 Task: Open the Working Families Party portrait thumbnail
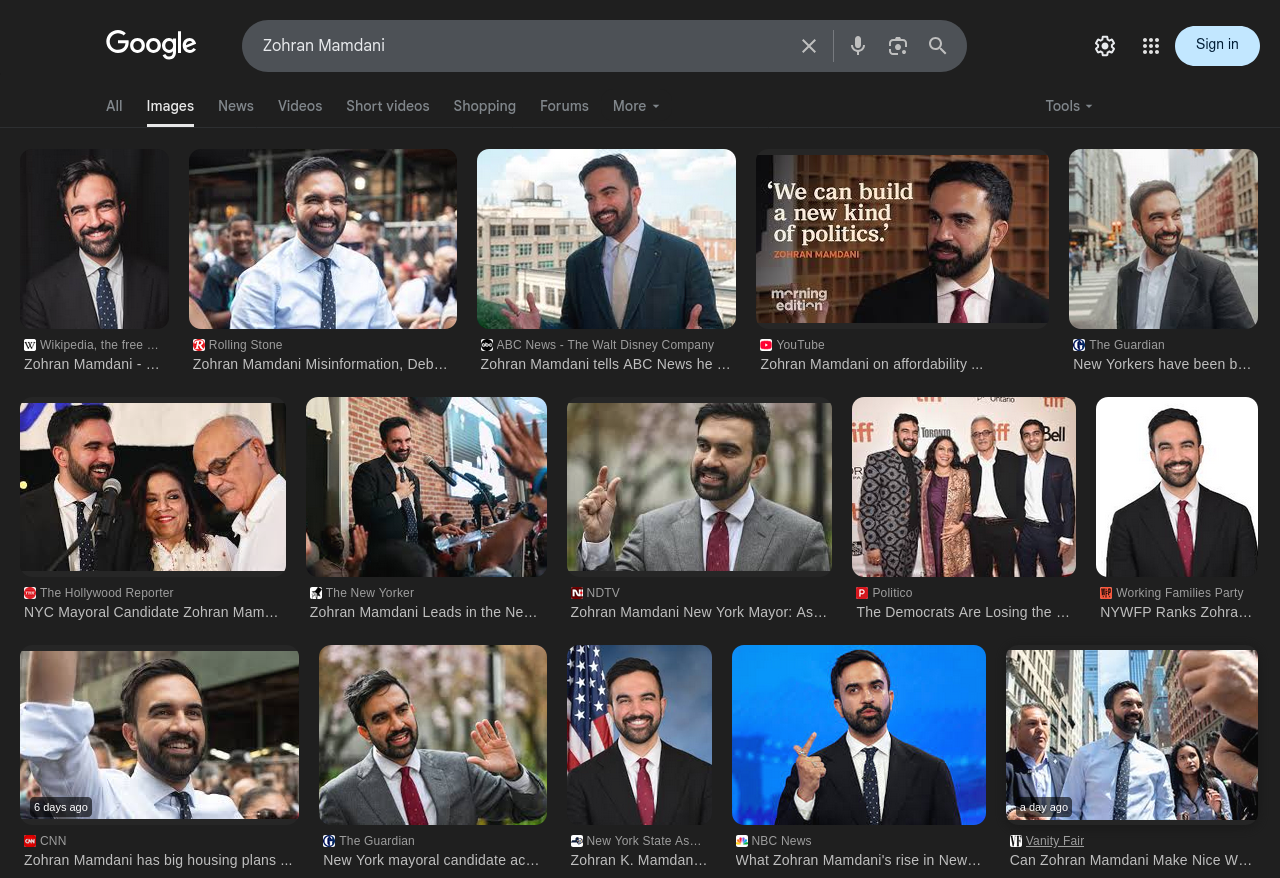(1177, 487)
